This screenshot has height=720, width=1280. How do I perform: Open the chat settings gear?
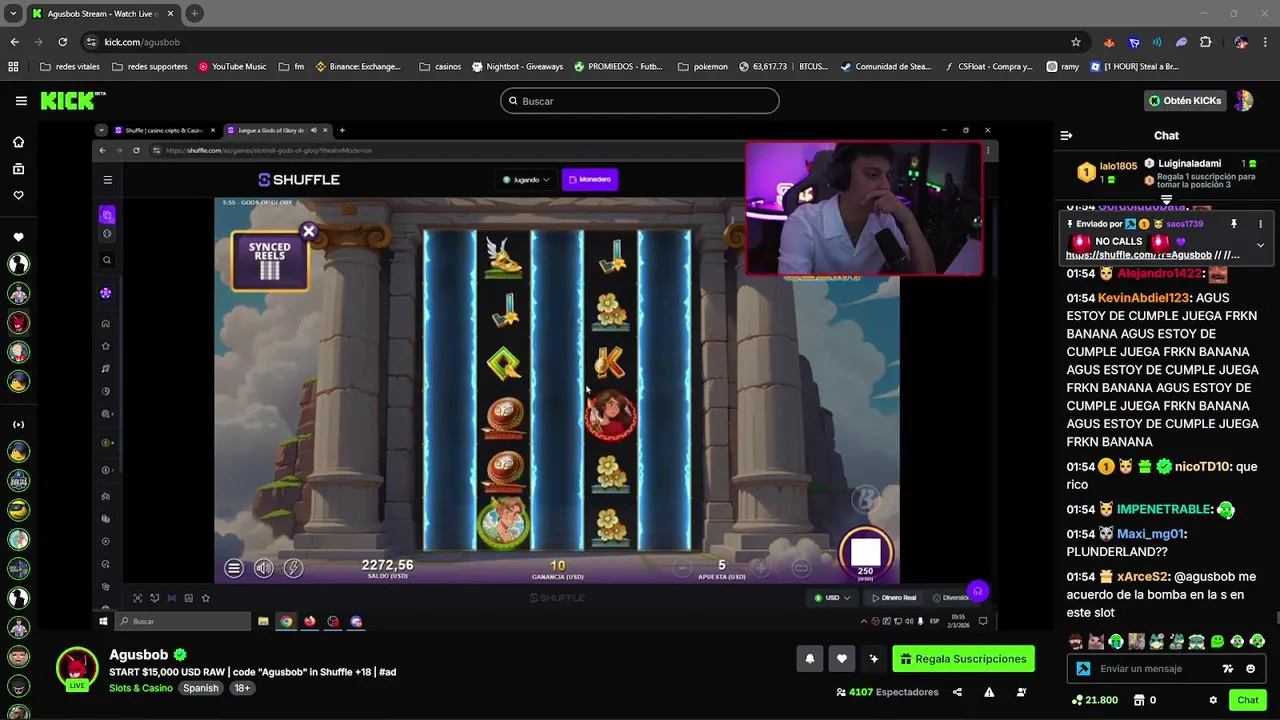[x=1213, y=700]
